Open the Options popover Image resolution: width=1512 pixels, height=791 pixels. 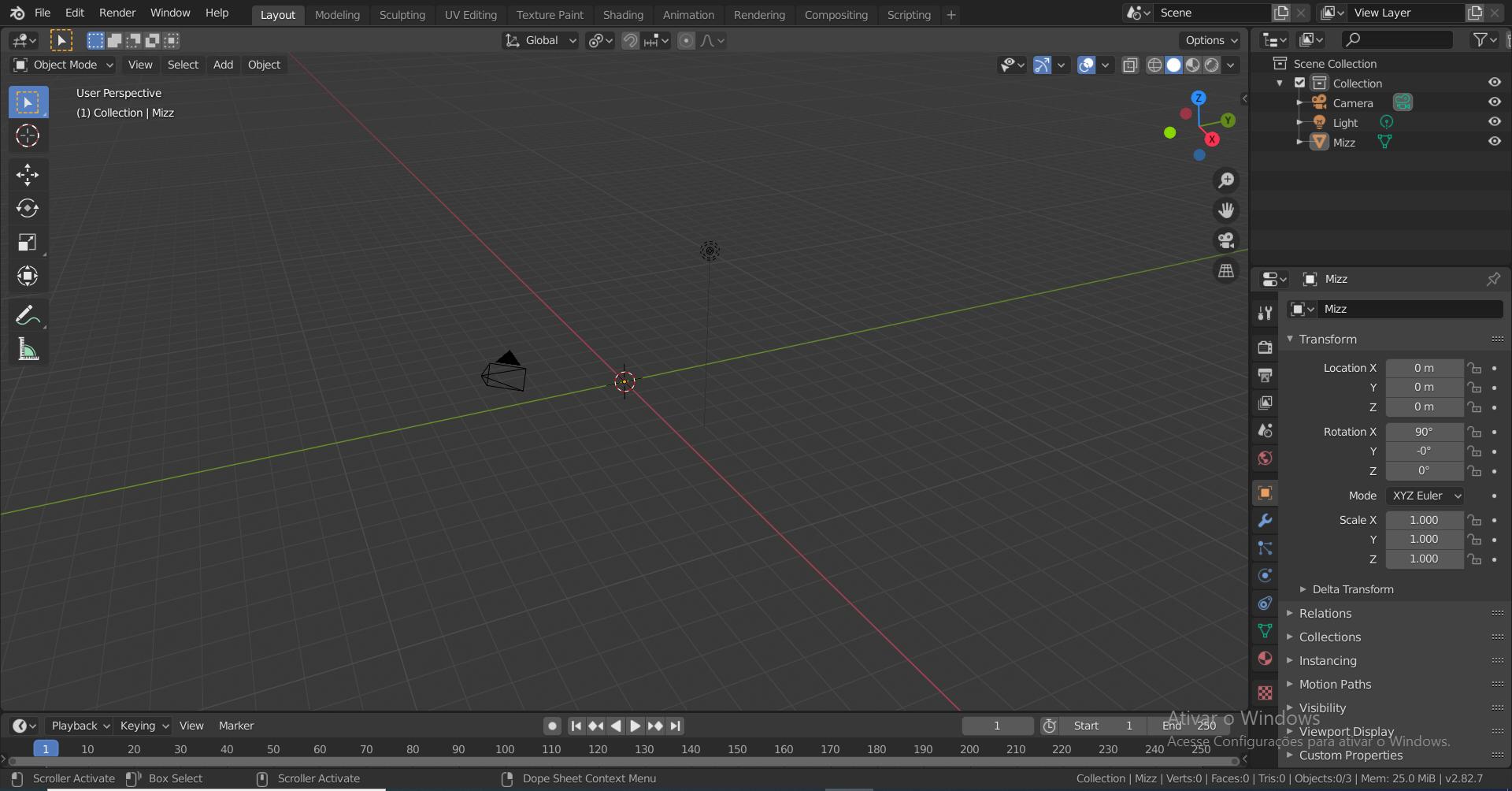point(1209,40)
